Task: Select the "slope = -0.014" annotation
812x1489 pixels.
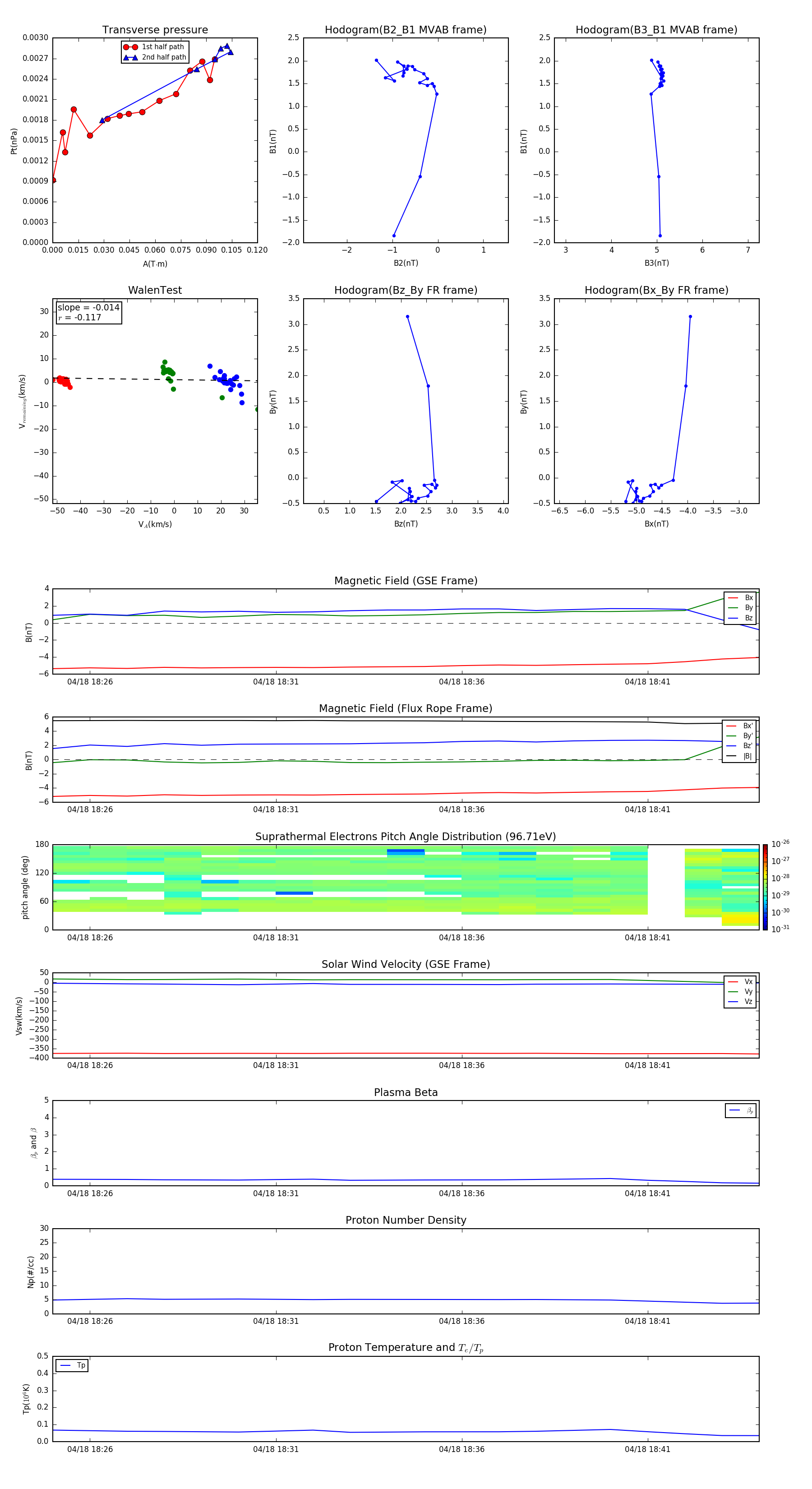Action: pos(88,308)
